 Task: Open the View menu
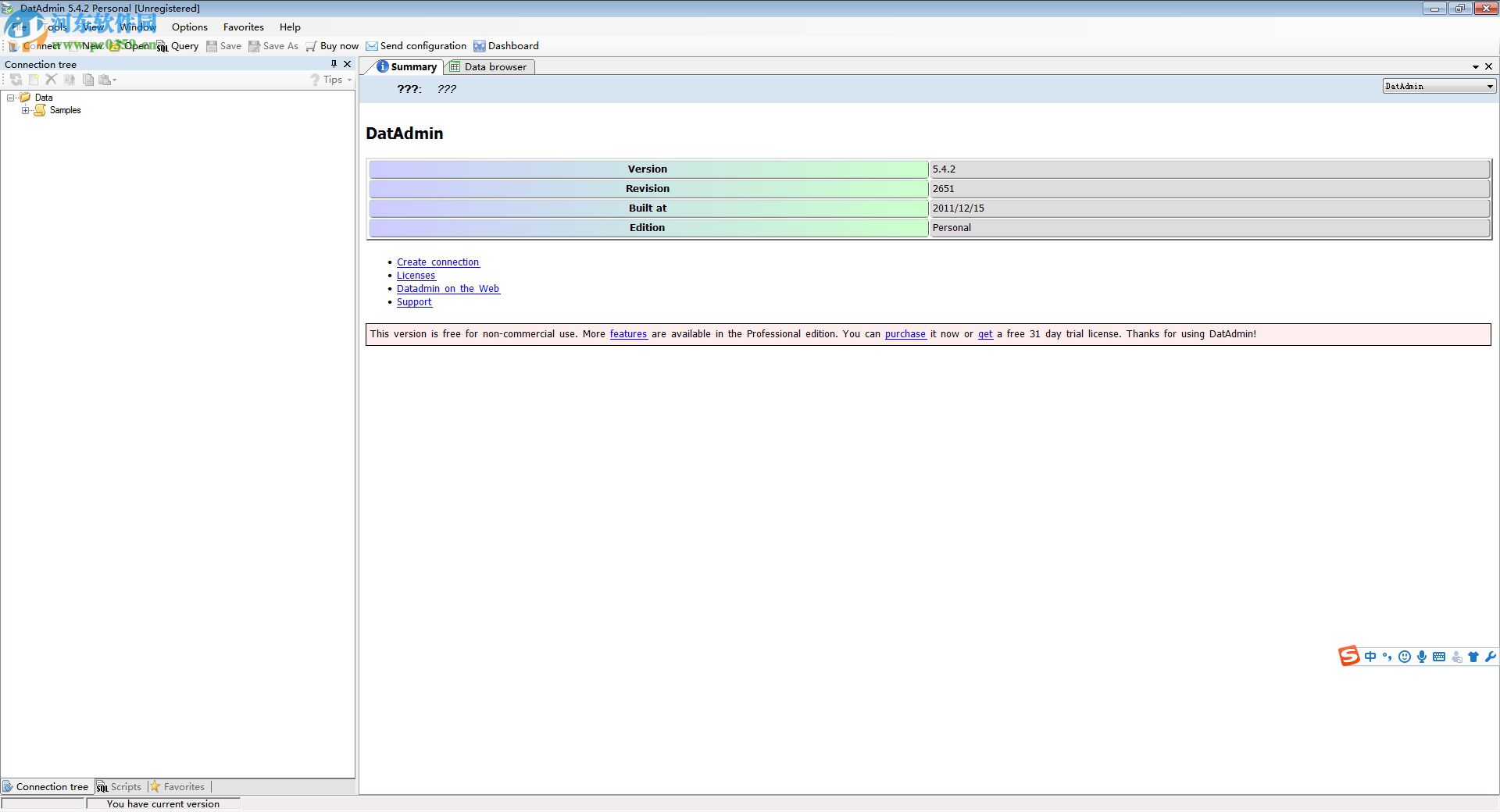[x=94, y=27]
